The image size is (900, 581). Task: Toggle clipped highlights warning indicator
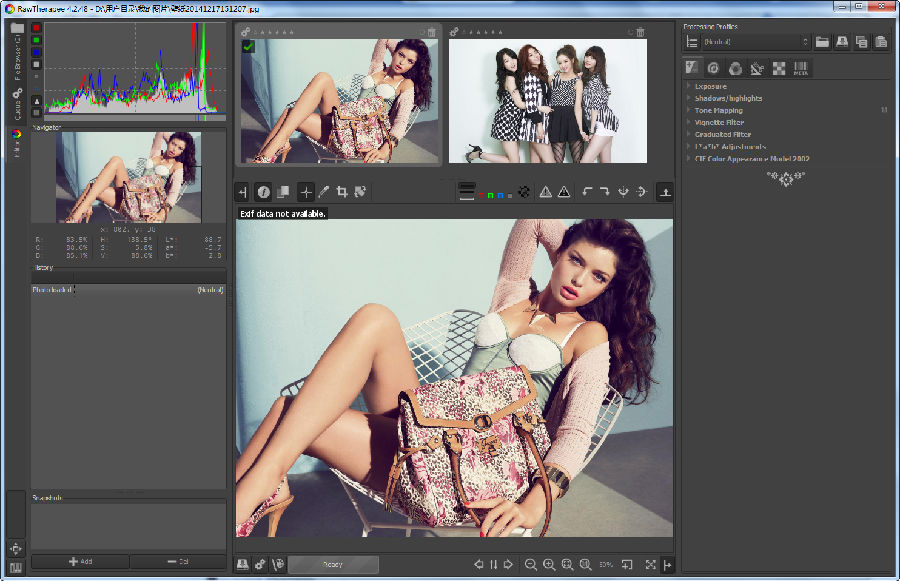[546, 191]
